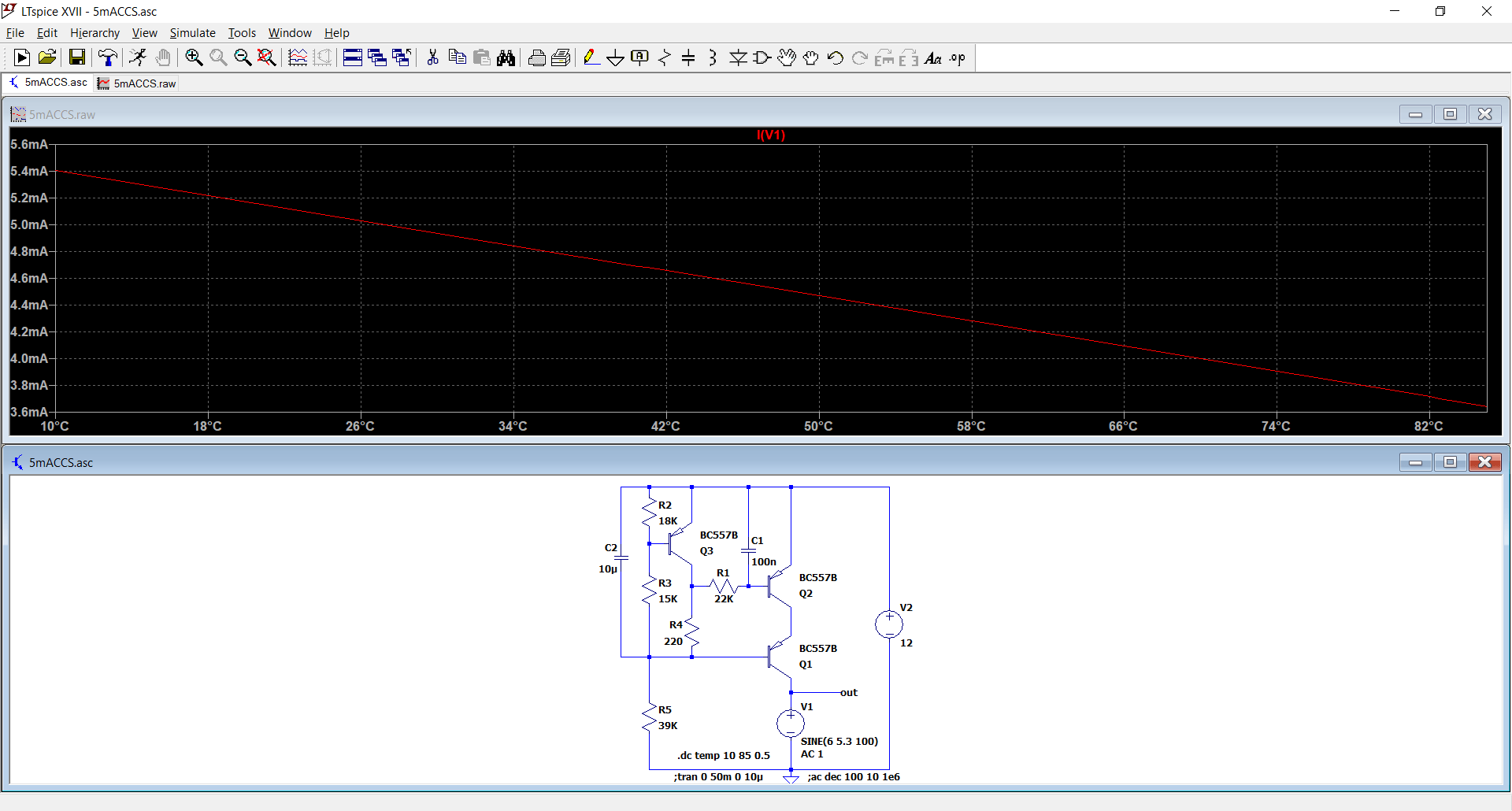Cascade windows icon
This screenshot has height=811, width=1512.
[377, 57]
